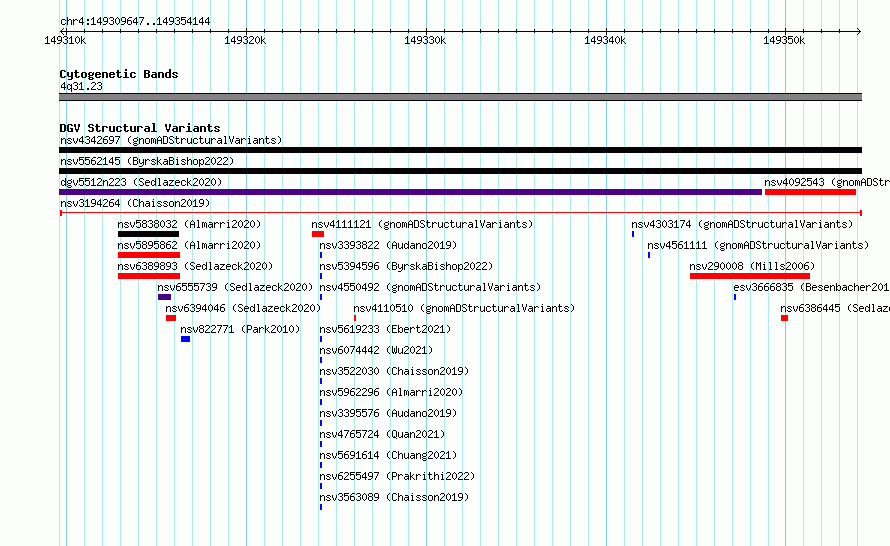Click nsv5619233 Ebert2021 label
This screenshot has height=546, width=890.
click(x=385, y=329)
